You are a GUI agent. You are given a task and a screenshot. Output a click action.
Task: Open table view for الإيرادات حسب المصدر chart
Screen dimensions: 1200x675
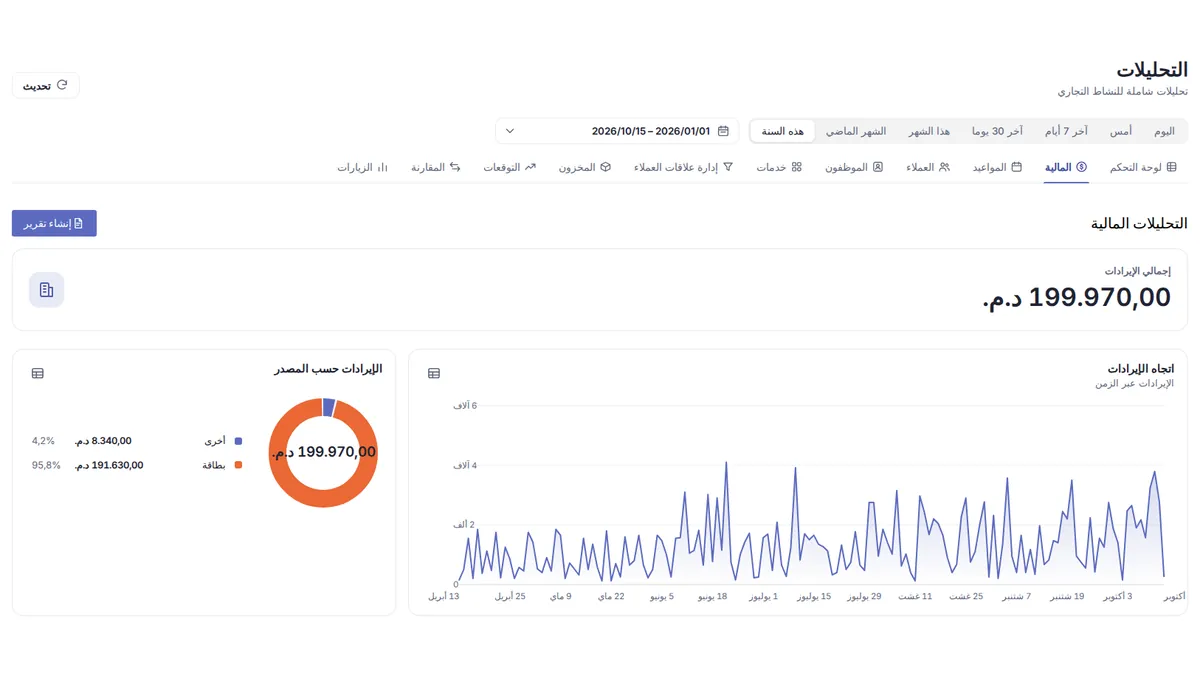pyautogui.click(x=38, y=373)
